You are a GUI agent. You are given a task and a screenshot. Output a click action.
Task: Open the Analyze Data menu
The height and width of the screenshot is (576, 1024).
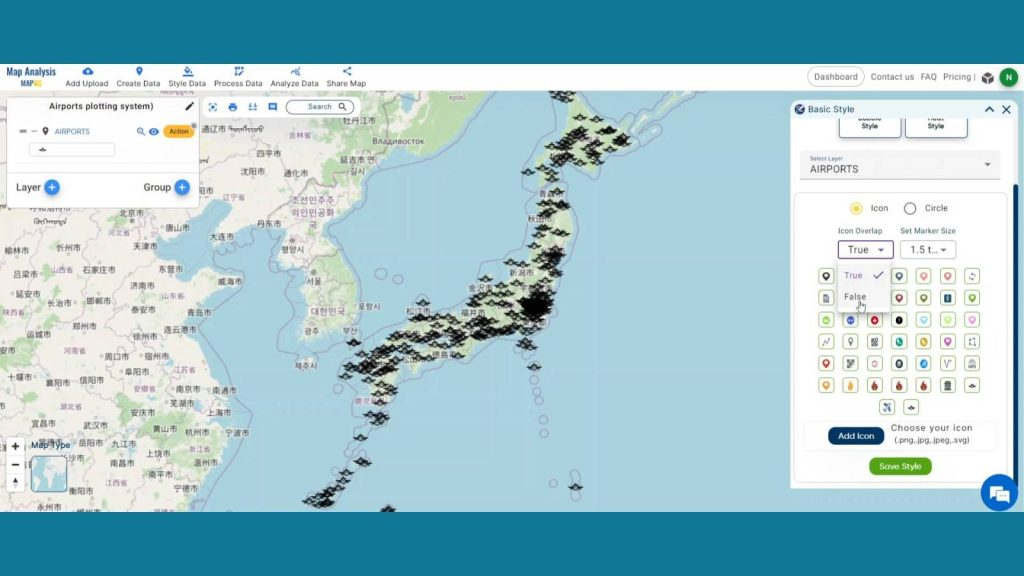coord(295,77)
